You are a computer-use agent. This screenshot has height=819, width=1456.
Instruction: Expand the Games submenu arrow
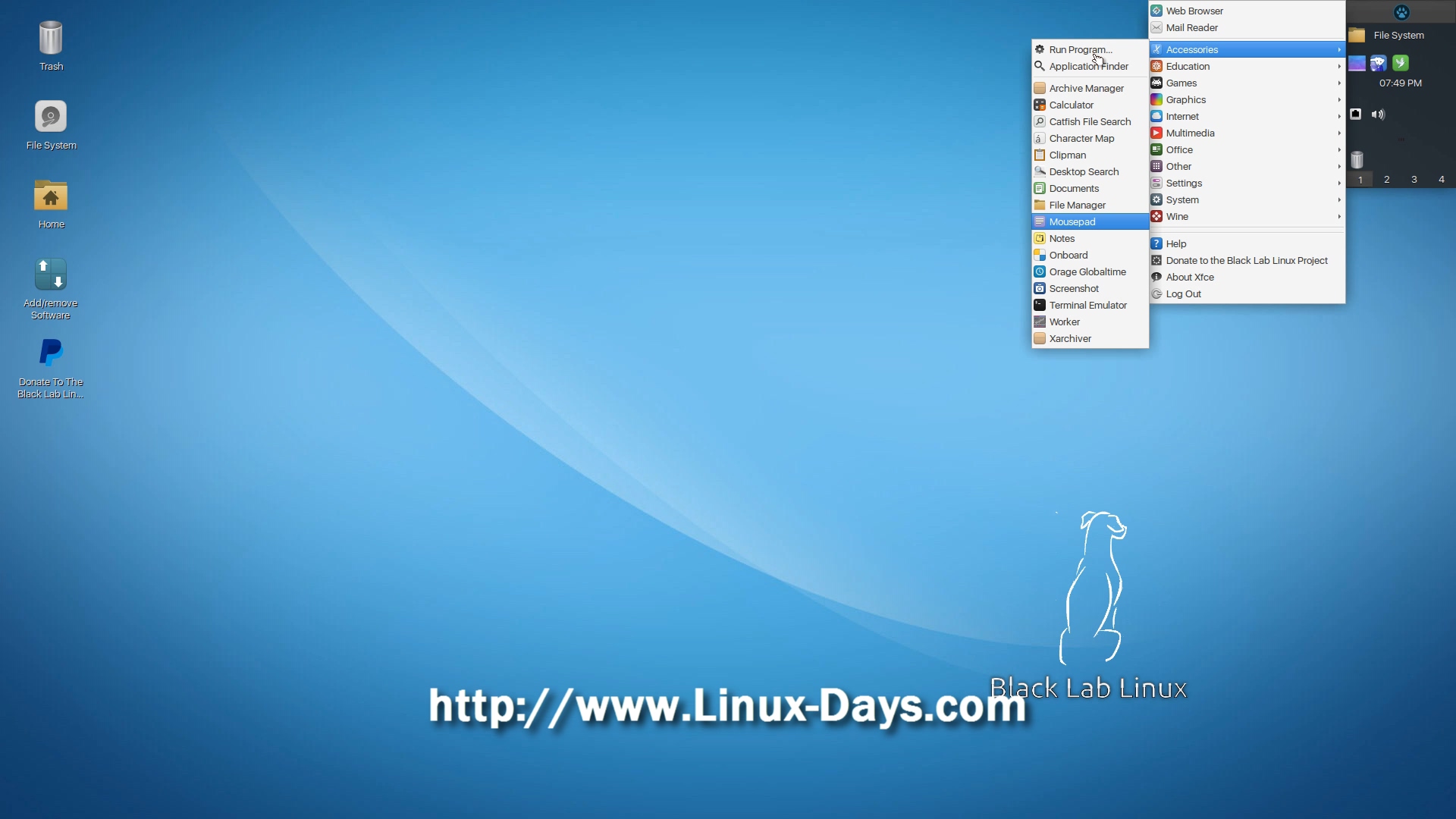point(1339,83)
